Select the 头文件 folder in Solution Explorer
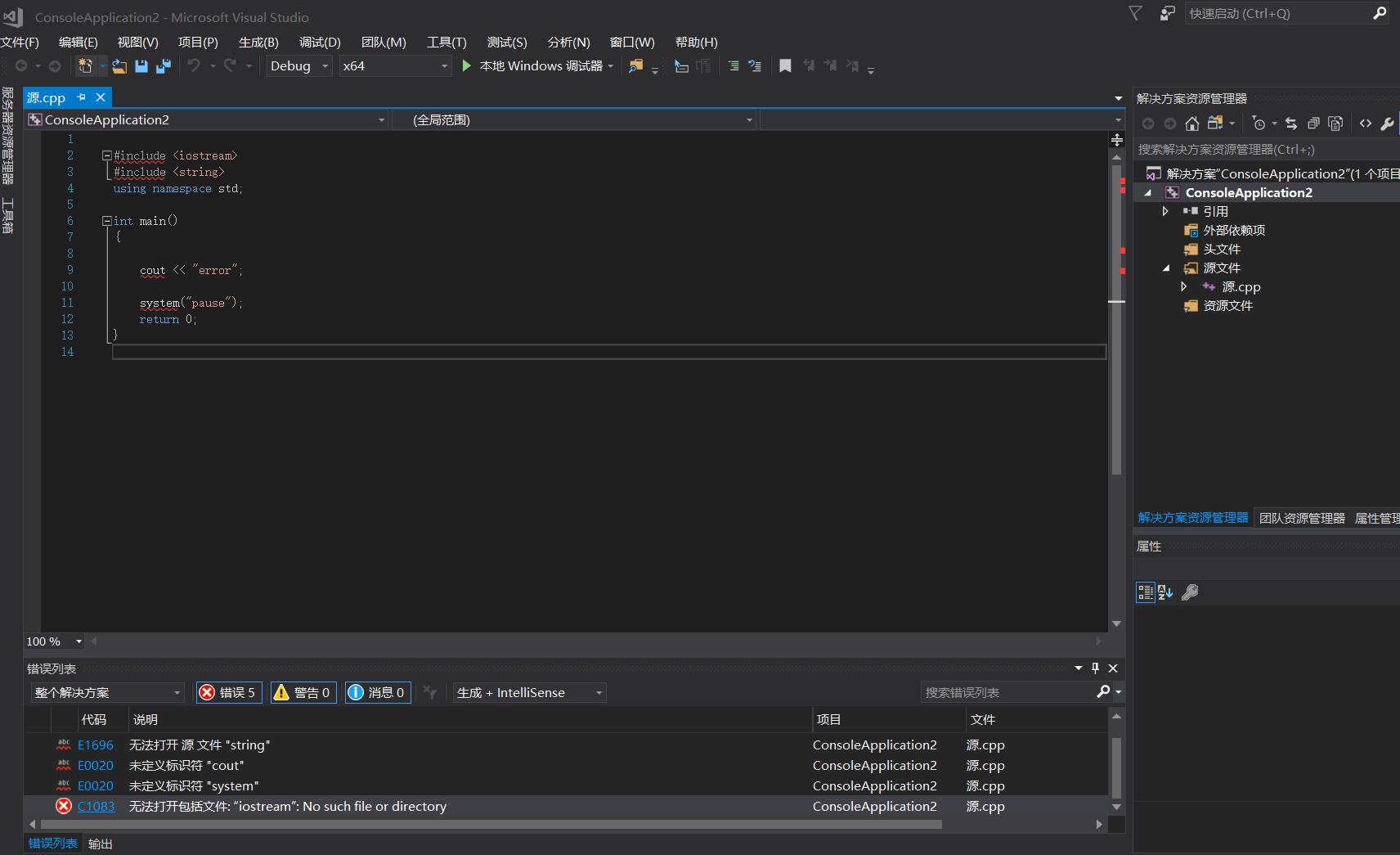 [x=1222, y=250]
